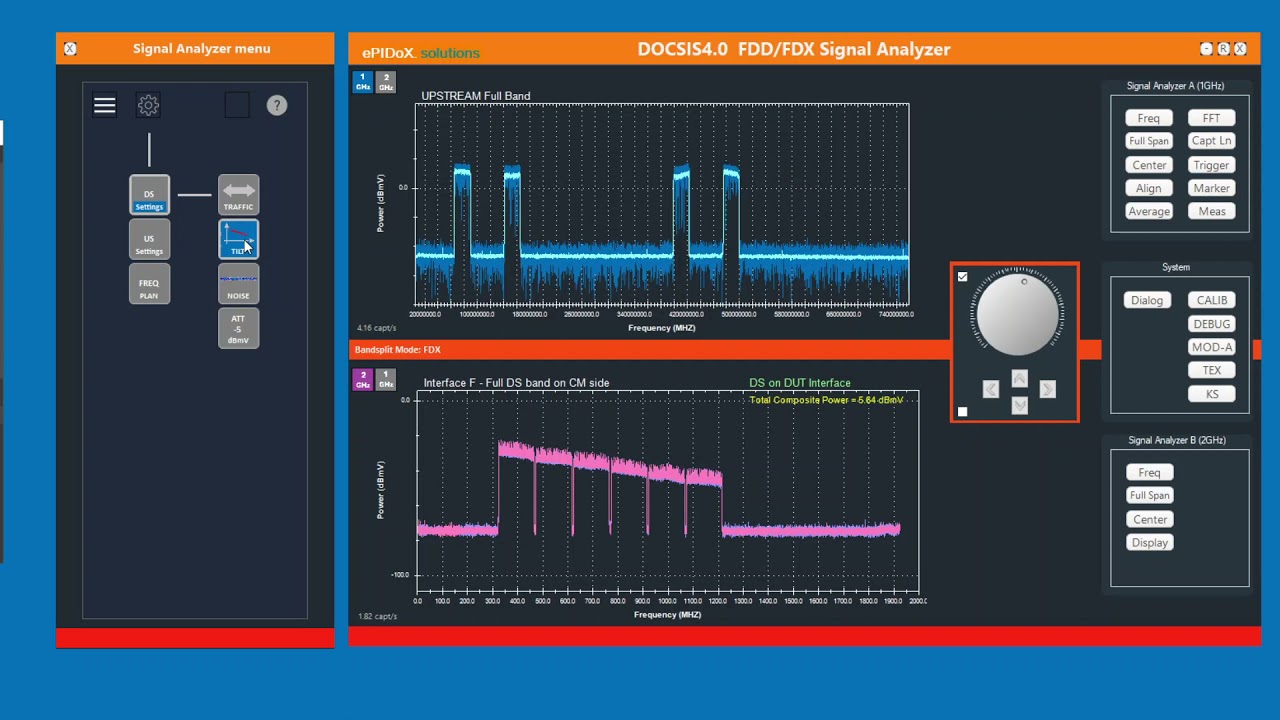Click Freq in Signal Analyzer B
This screenshot has width=1280, height=720.
point(1149,473)
